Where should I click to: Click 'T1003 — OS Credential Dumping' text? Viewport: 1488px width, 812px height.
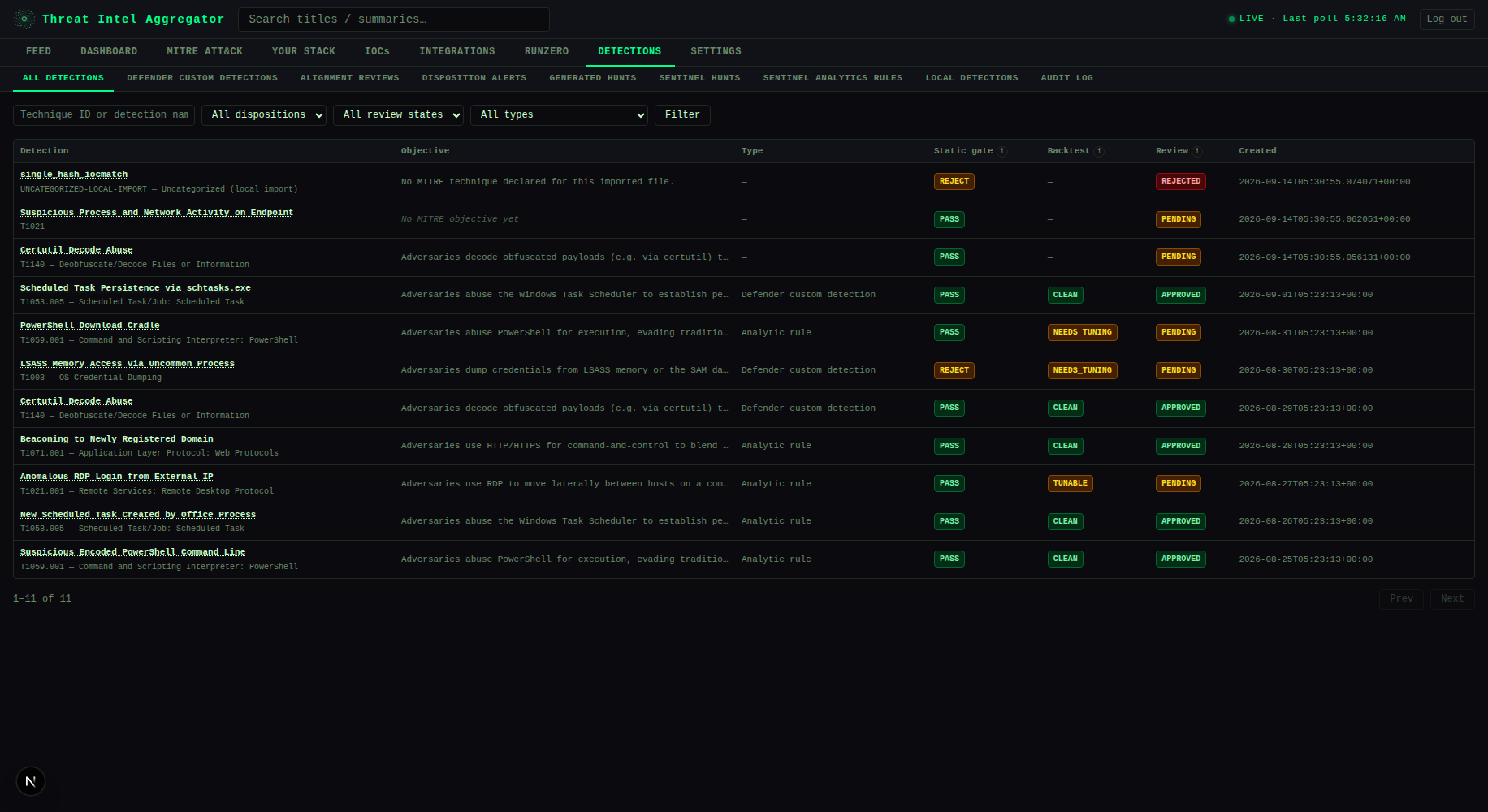(x=91, y=378)
